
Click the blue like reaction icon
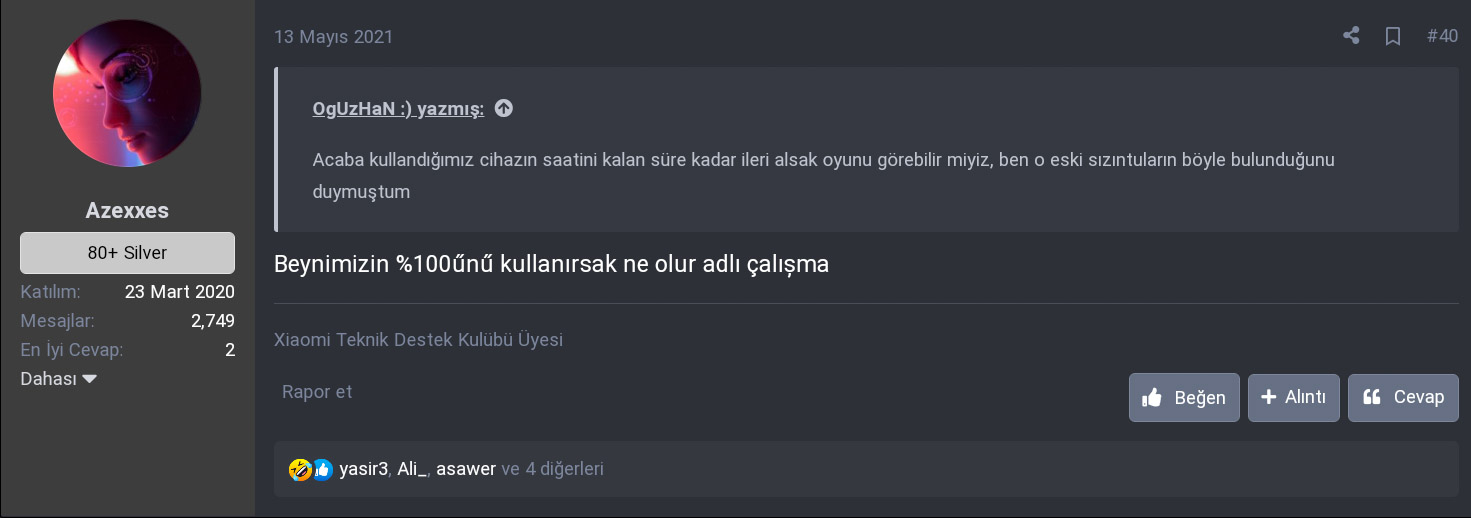pos(322,469)
